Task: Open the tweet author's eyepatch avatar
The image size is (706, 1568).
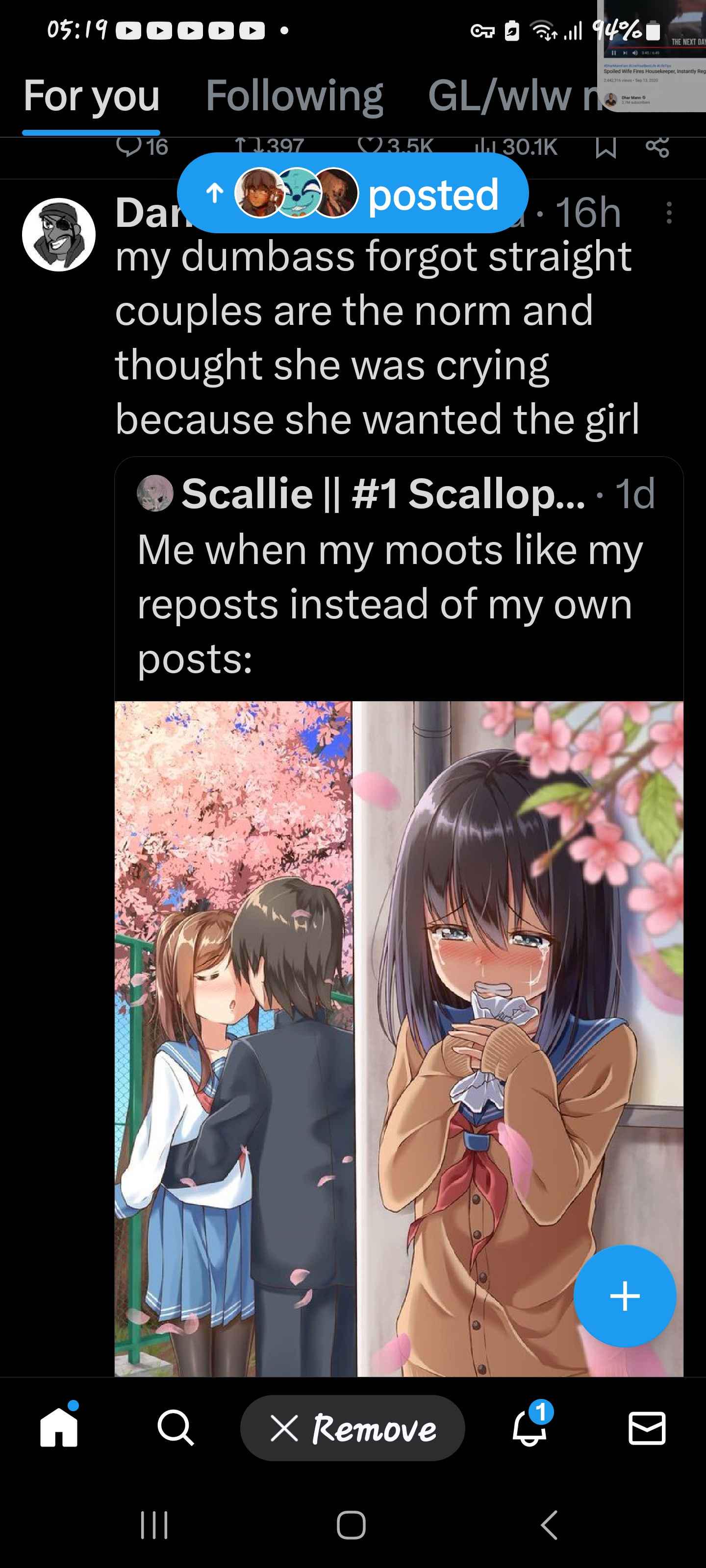Action: [x=59, y=234]
